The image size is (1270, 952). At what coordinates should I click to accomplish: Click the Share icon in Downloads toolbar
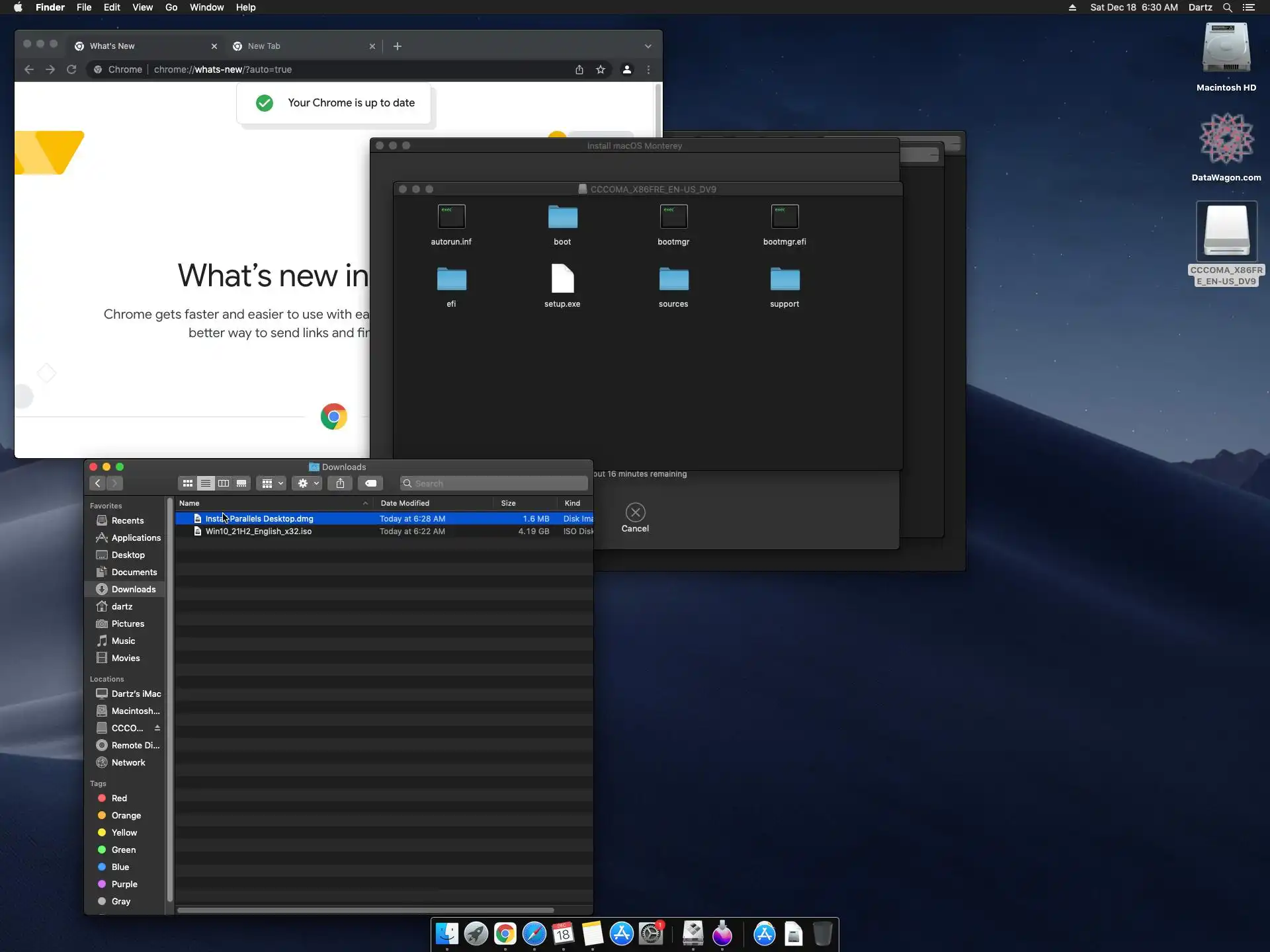(340, 483)
